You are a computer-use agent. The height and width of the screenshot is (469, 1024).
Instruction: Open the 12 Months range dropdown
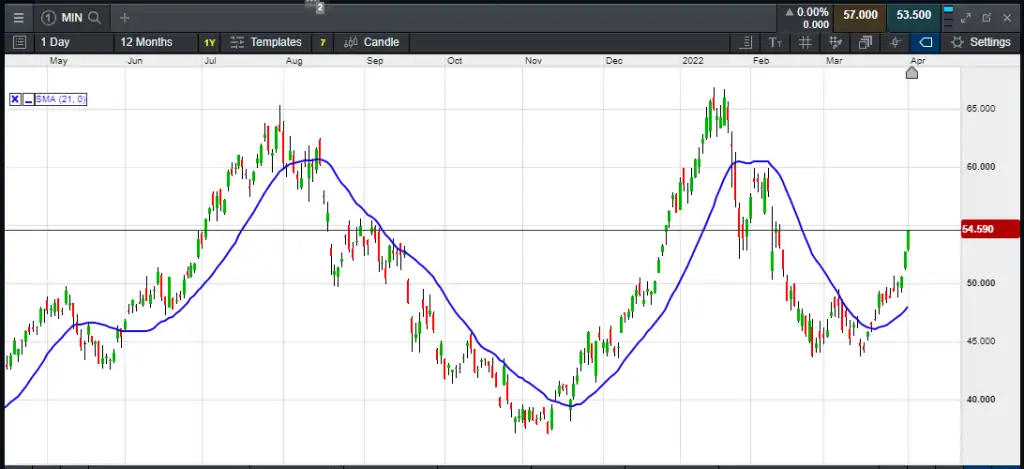pos(146,42)
